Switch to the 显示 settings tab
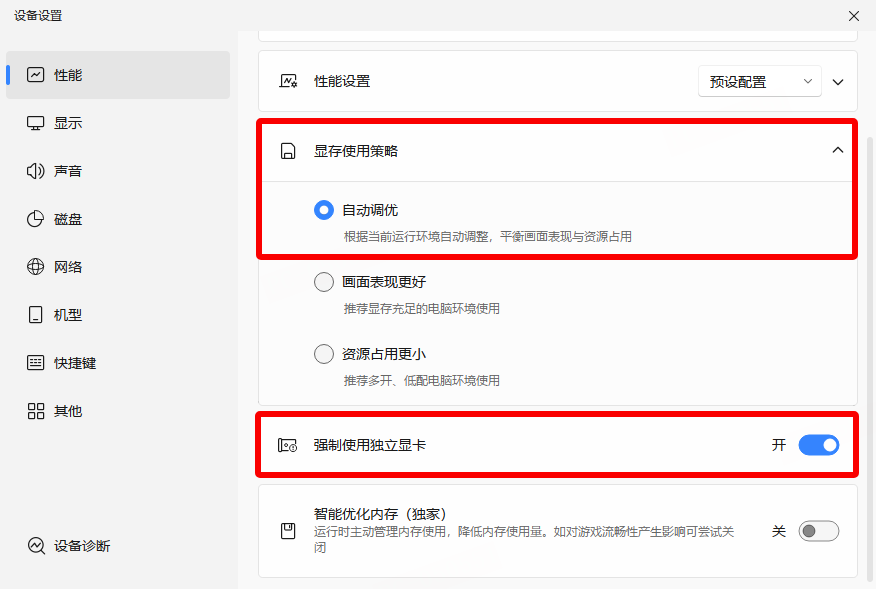The width and height of the screenshot is (876, 589). [68, 123]
